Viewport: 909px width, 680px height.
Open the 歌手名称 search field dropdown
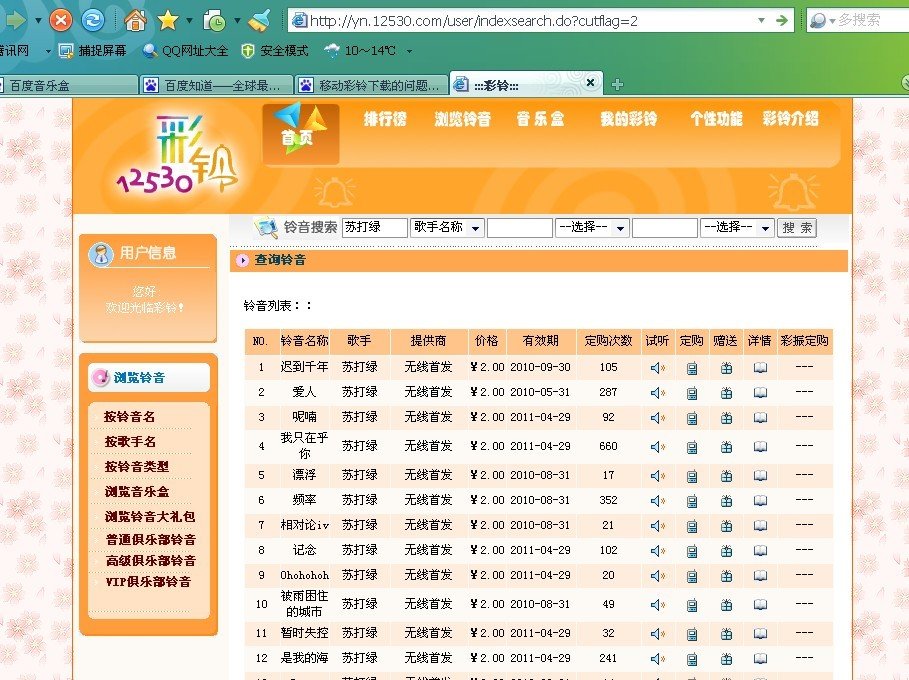(447, 227)
